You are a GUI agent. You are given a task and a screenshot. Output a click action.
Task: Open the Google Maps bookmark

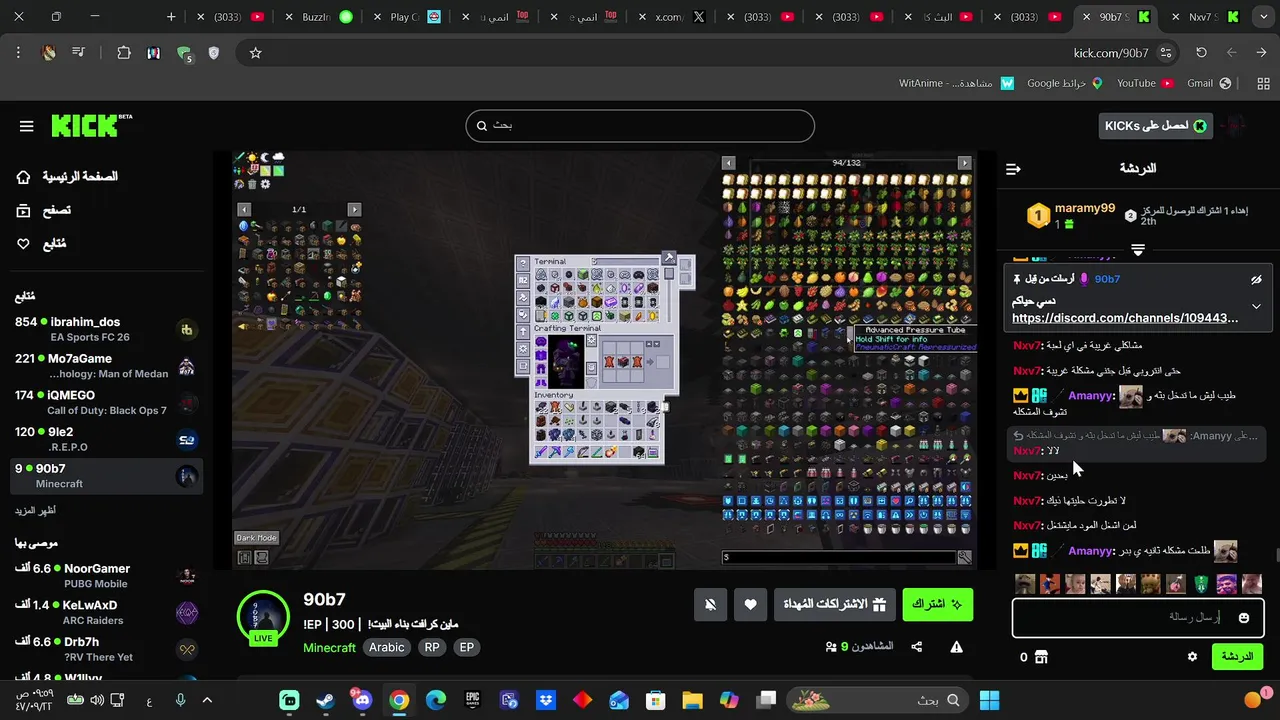pyautogui.click(x=1065, y=83)
